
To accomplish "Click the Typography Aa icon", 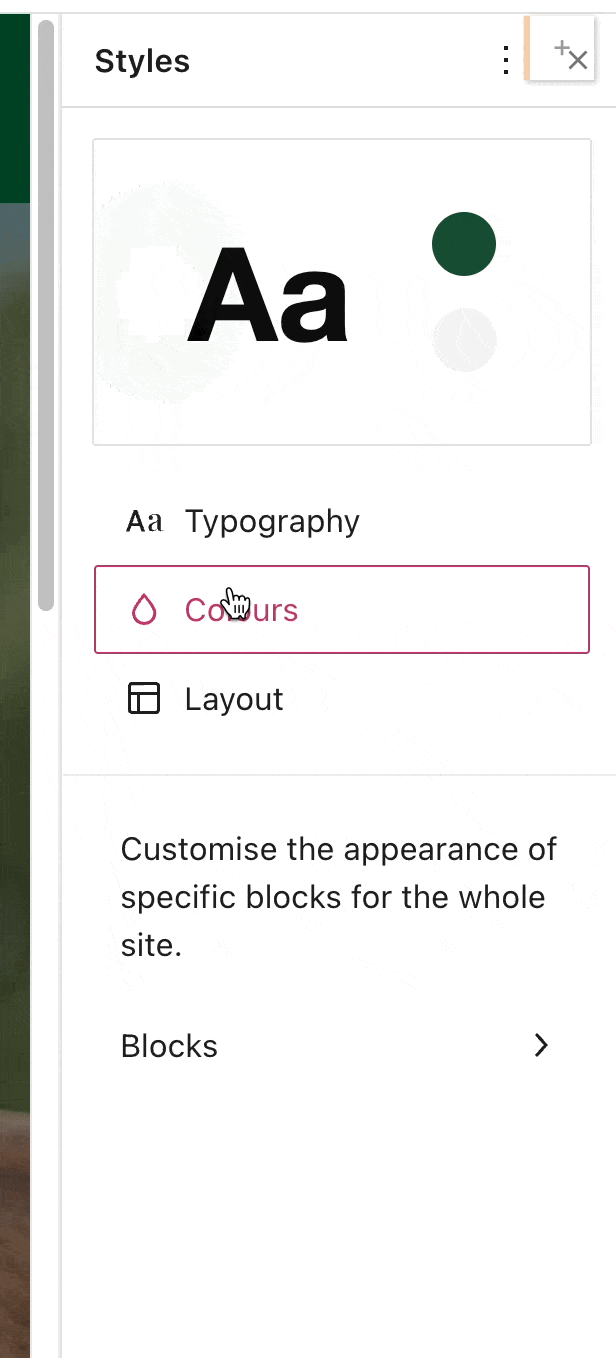I will (143, 520).
